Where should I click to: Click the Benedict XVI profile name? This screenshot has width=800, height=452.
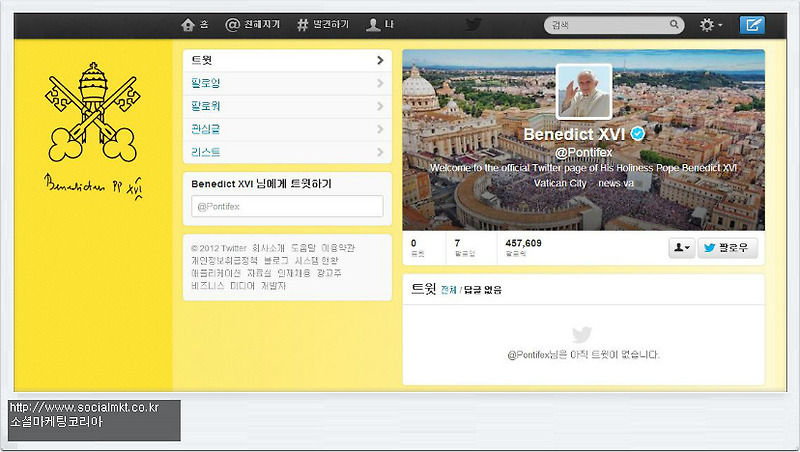point(574,134)
